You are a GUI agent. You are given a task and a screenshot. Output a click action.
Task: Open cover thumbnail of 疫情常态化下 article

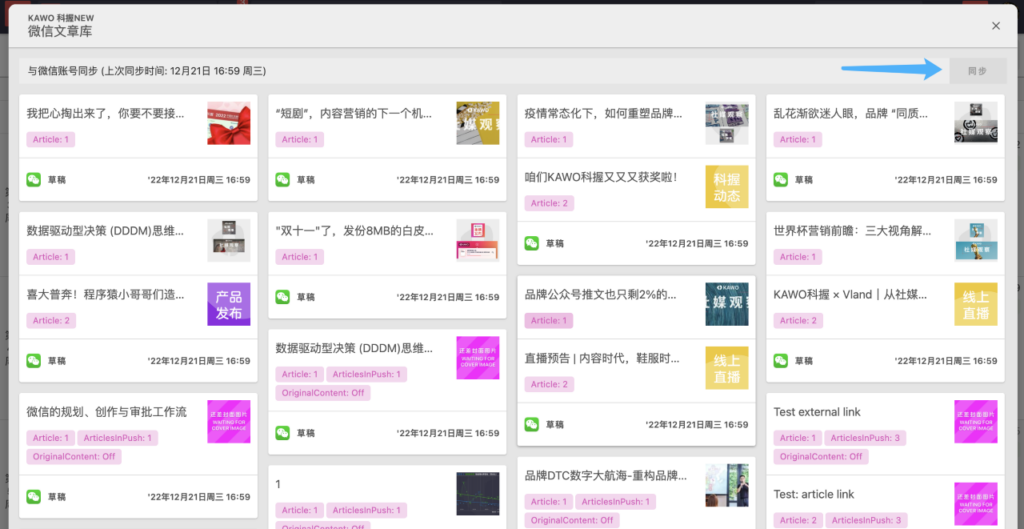coord(727,123)
